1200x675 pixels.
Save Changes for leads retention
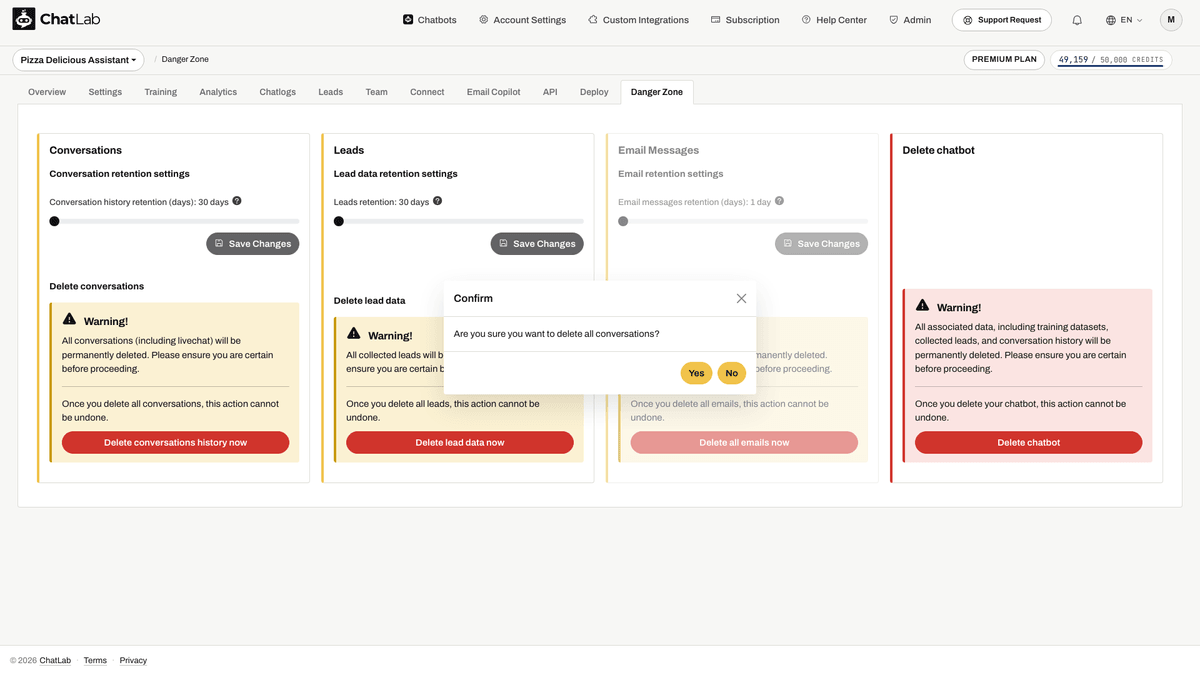(x=537, y=244)
